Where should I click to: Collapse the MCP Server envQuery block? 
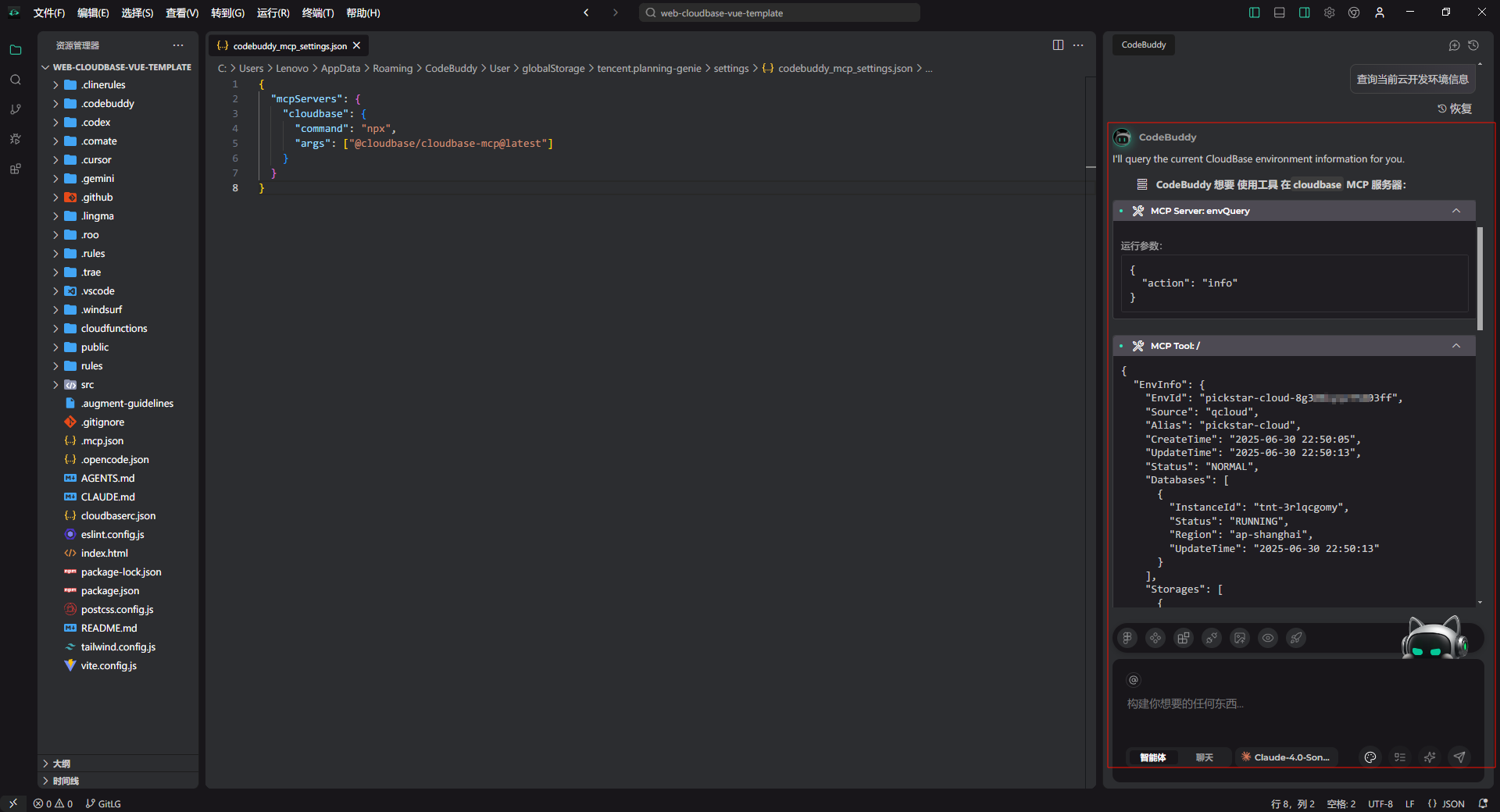1456,211
